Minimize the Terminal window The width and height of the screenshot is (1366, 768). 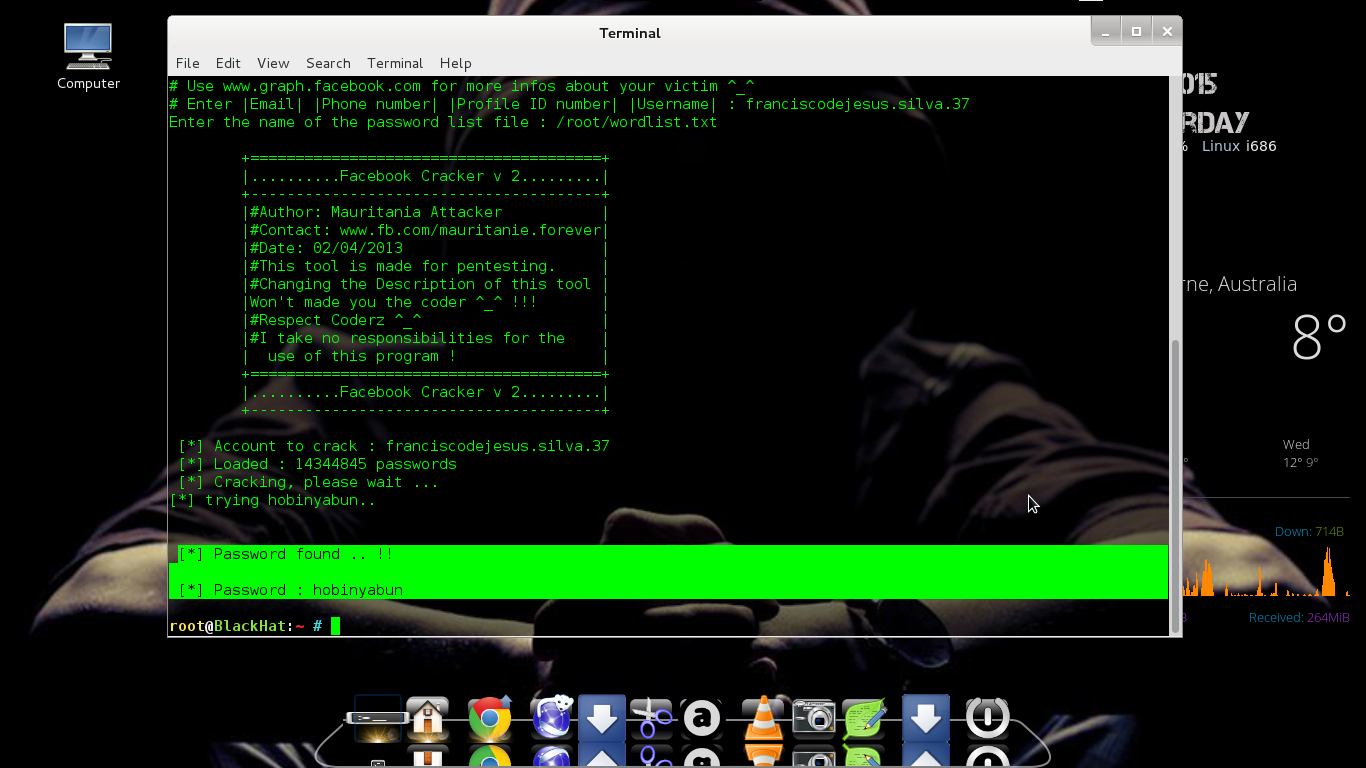click(1106, 32)
